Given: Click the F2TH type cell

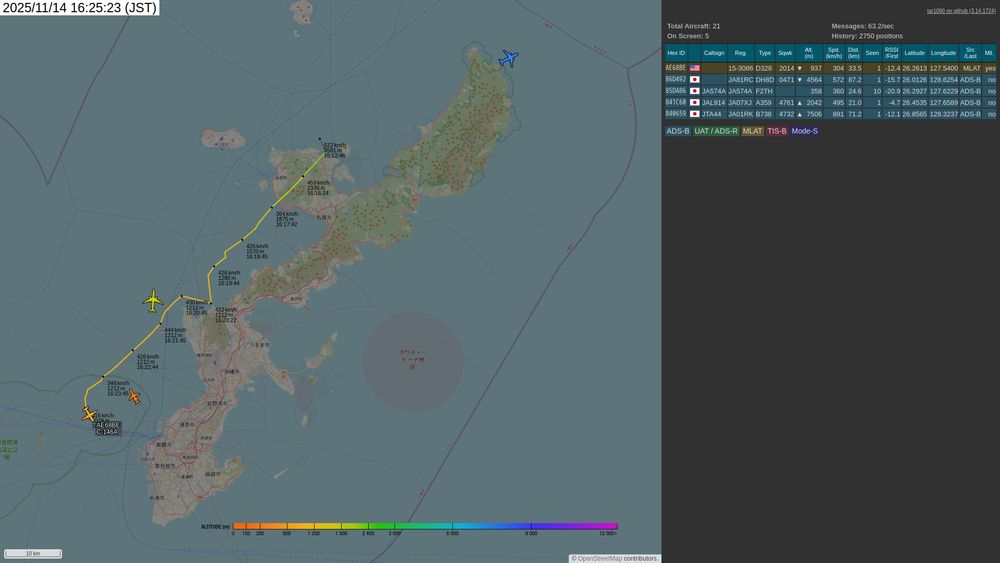Looking at the screenshot, I should (x=764, y=91).
